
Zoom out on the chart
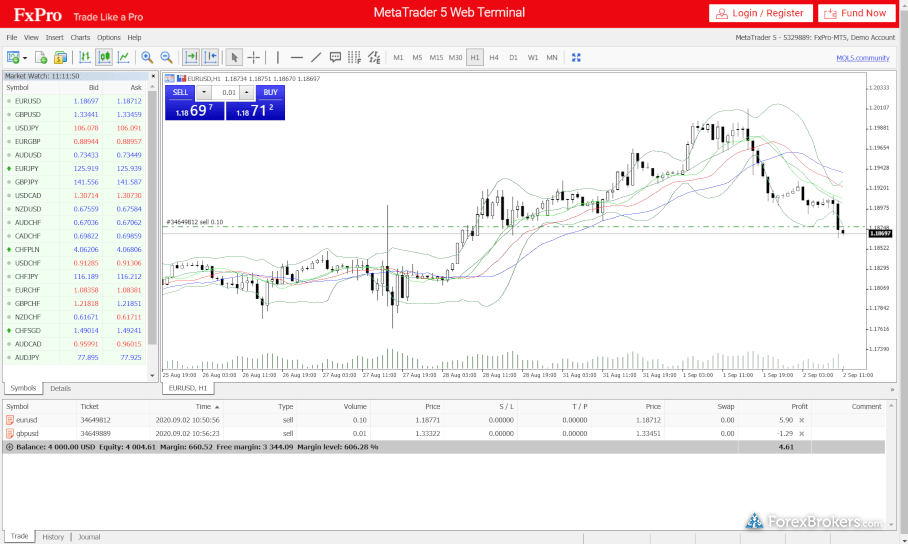click(x=166, y=57)
